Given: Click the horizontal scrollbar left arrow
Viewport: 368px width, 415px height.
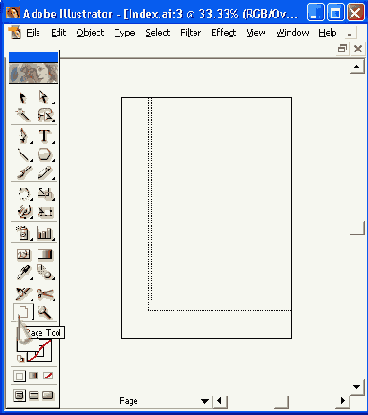Looking at the screenshot, I should [220, 401].
